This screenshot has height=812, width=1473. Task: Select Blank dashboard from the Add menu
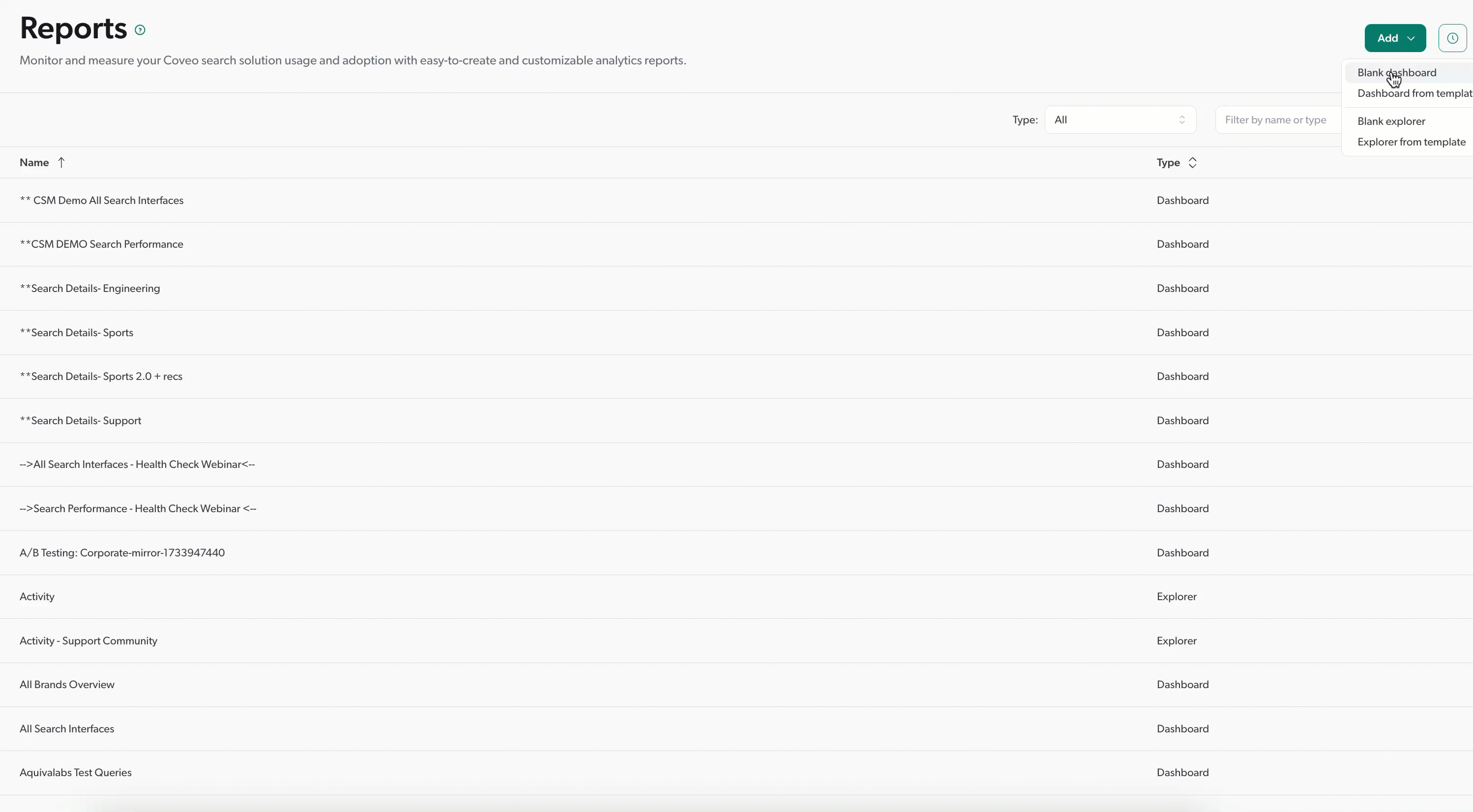click(1396, 72)
